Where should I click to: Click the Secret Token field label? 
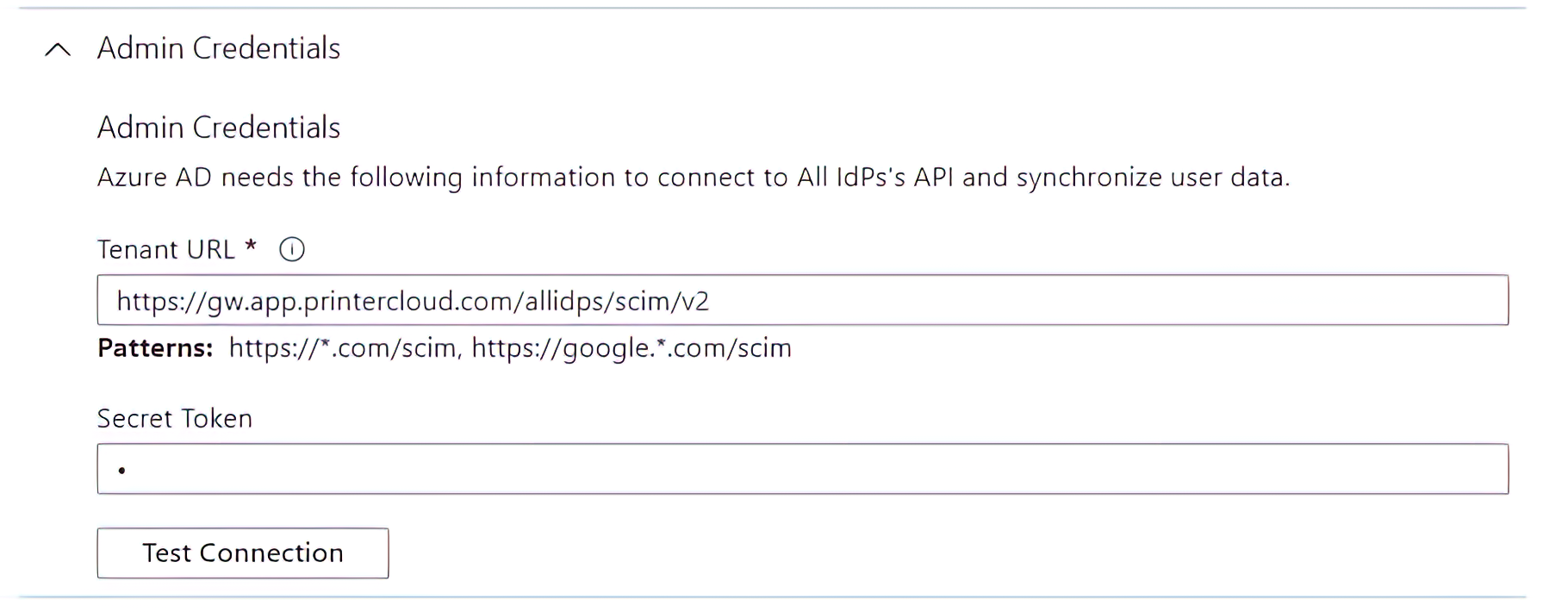175,419
